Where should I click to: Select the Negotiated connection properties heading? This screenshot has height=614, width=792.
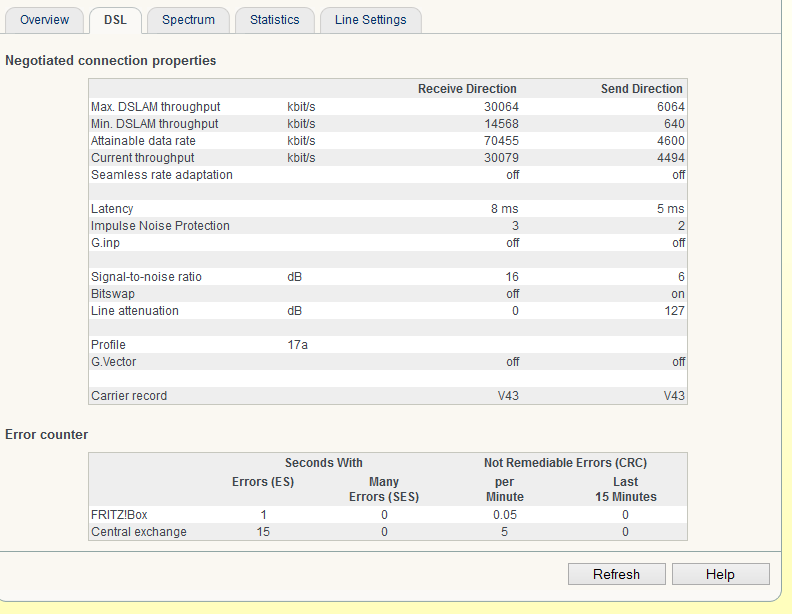coord(111,61)
